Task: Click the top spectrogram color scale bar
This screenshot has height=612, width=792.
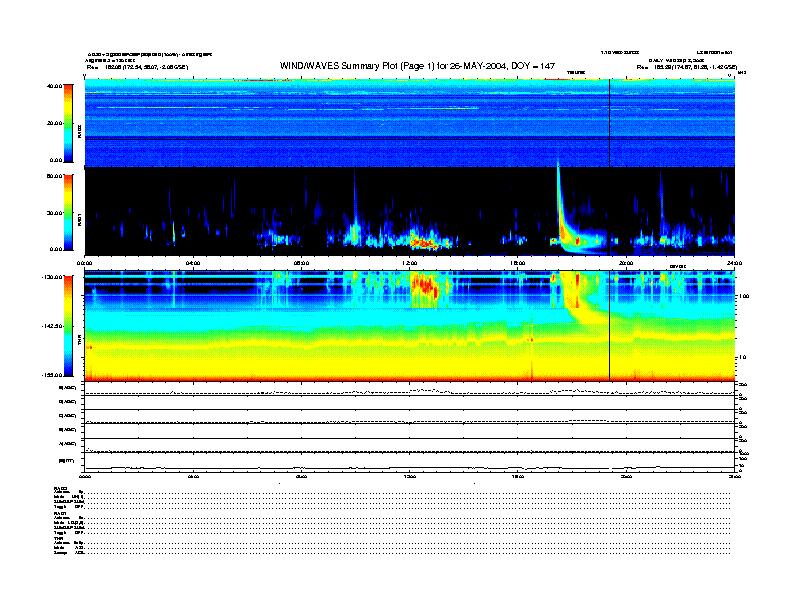Action: (x=70, y=124)
